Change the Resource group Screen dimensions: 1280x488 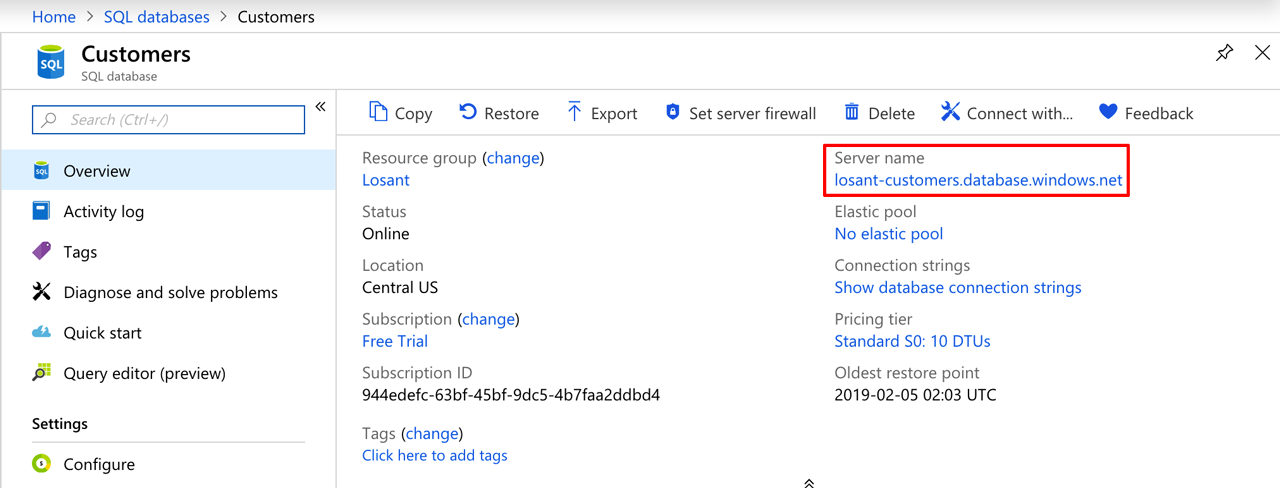pyautogui.click(x=513, y=158)
